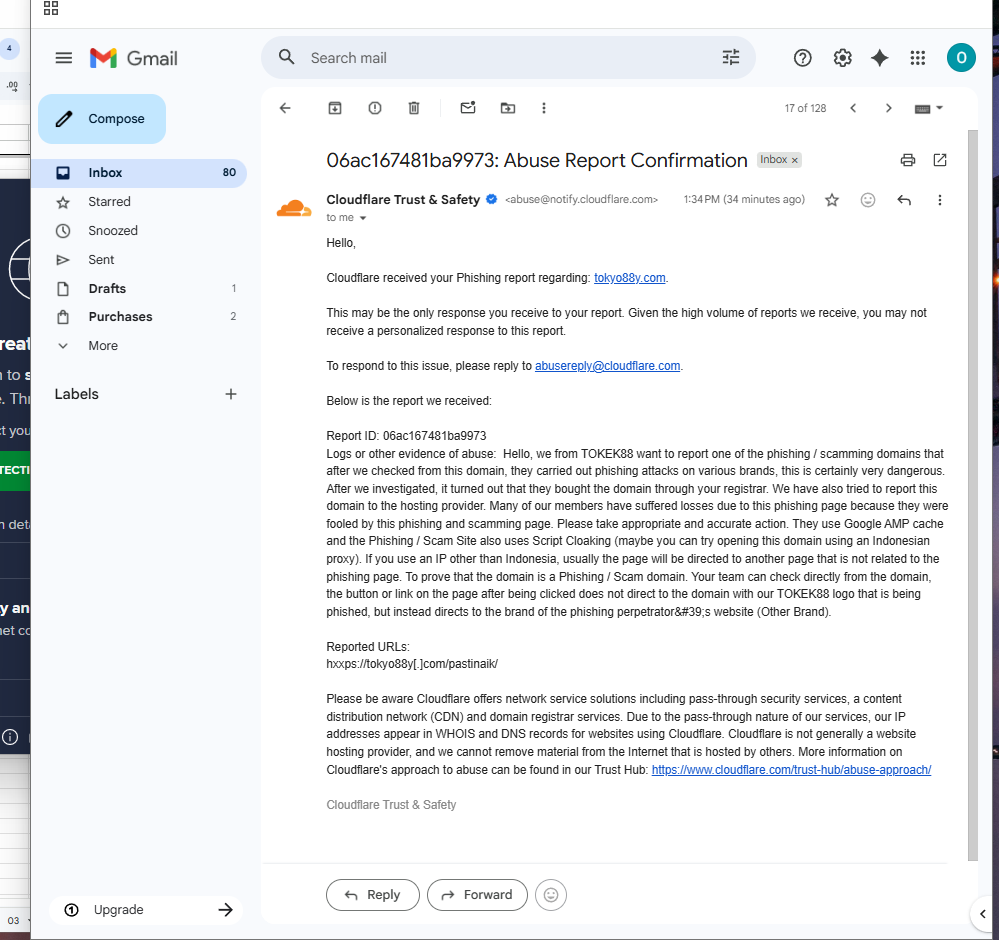Open the Cloudflare trust-hub abuse-approach link
The height and width of the screenshot is (940, 999).
point(791,770)
